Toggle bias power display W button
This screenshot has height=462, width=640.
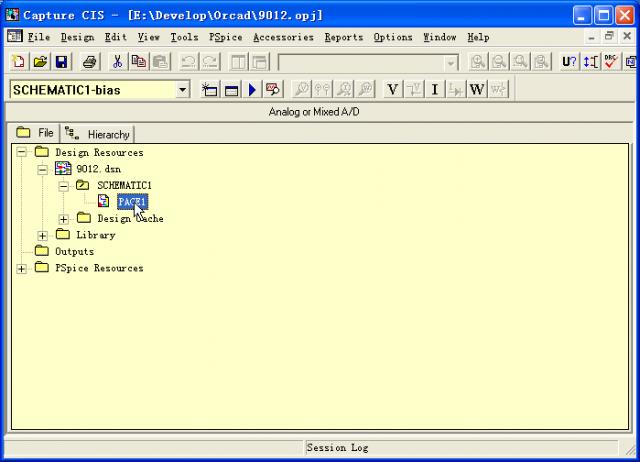coord(476,90)
